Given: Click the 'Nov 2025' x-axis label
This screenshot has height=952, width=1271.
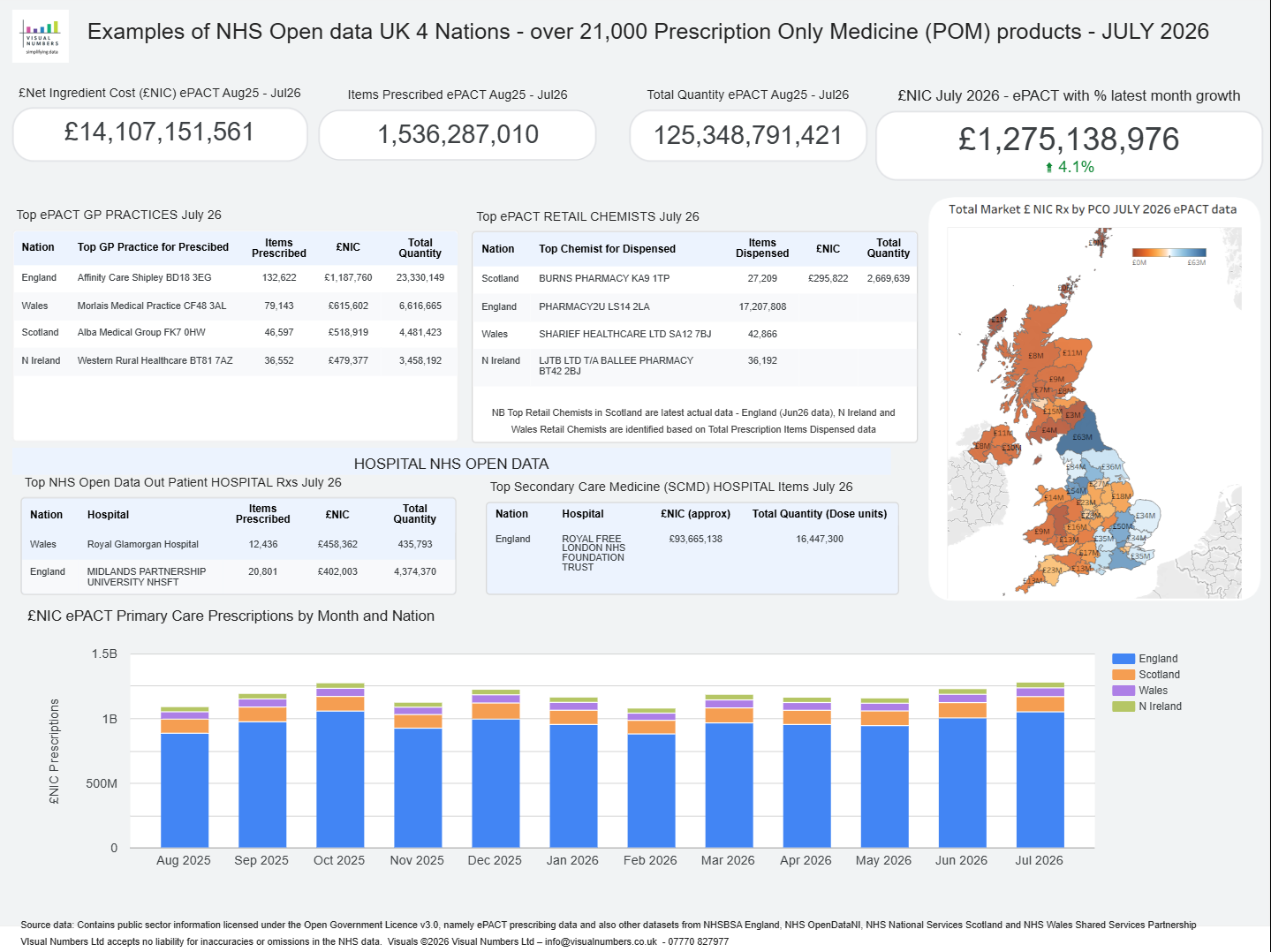Looking at the screenshot, I should click(417, 860).
